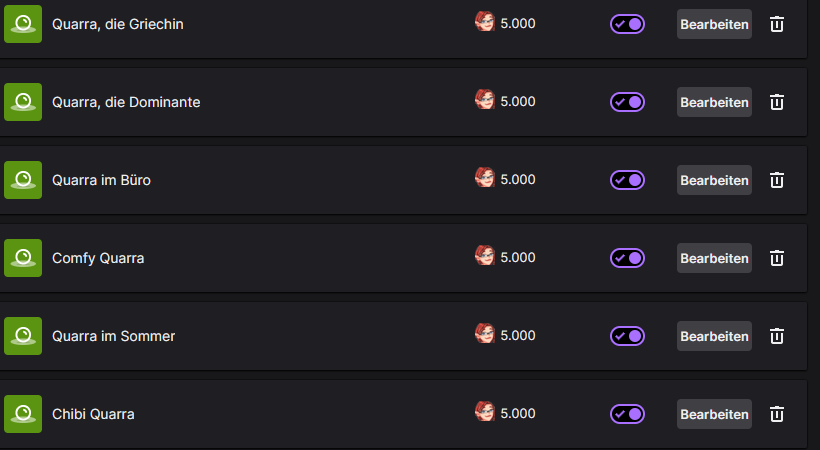This screenshot has width=820, height=450.
Task: Toggle off Quarra, die Dominante reward
Action: 627,102
